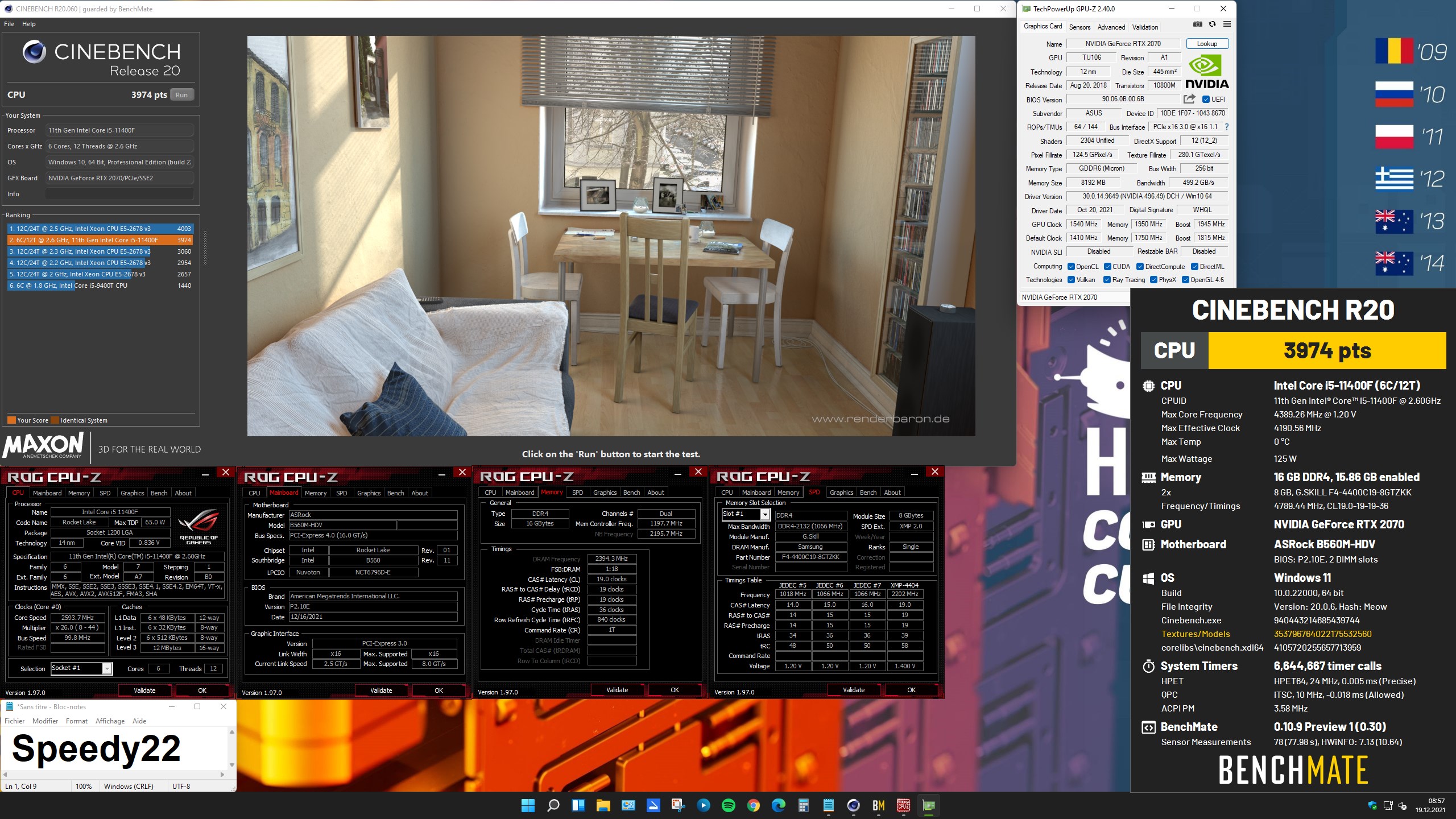Open Calculator from the taskbar
This screenshot has width=1456, height=819.
coord(804,805)
